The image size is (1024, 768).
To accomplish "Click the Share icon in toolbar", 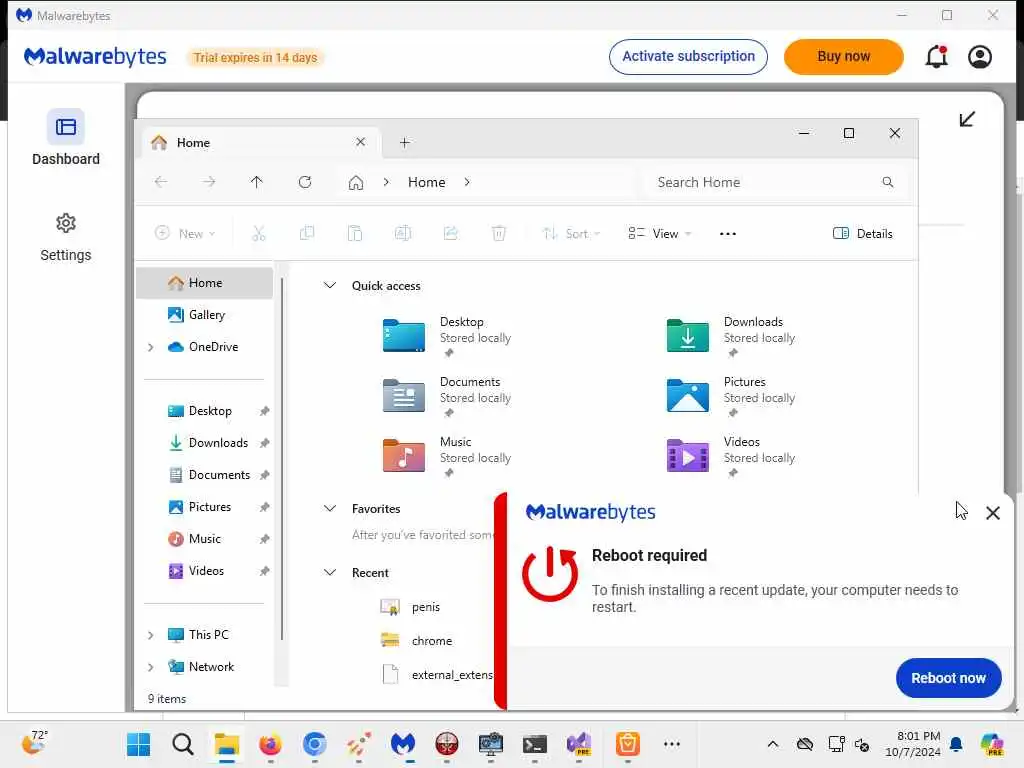I will pos(451,233).
